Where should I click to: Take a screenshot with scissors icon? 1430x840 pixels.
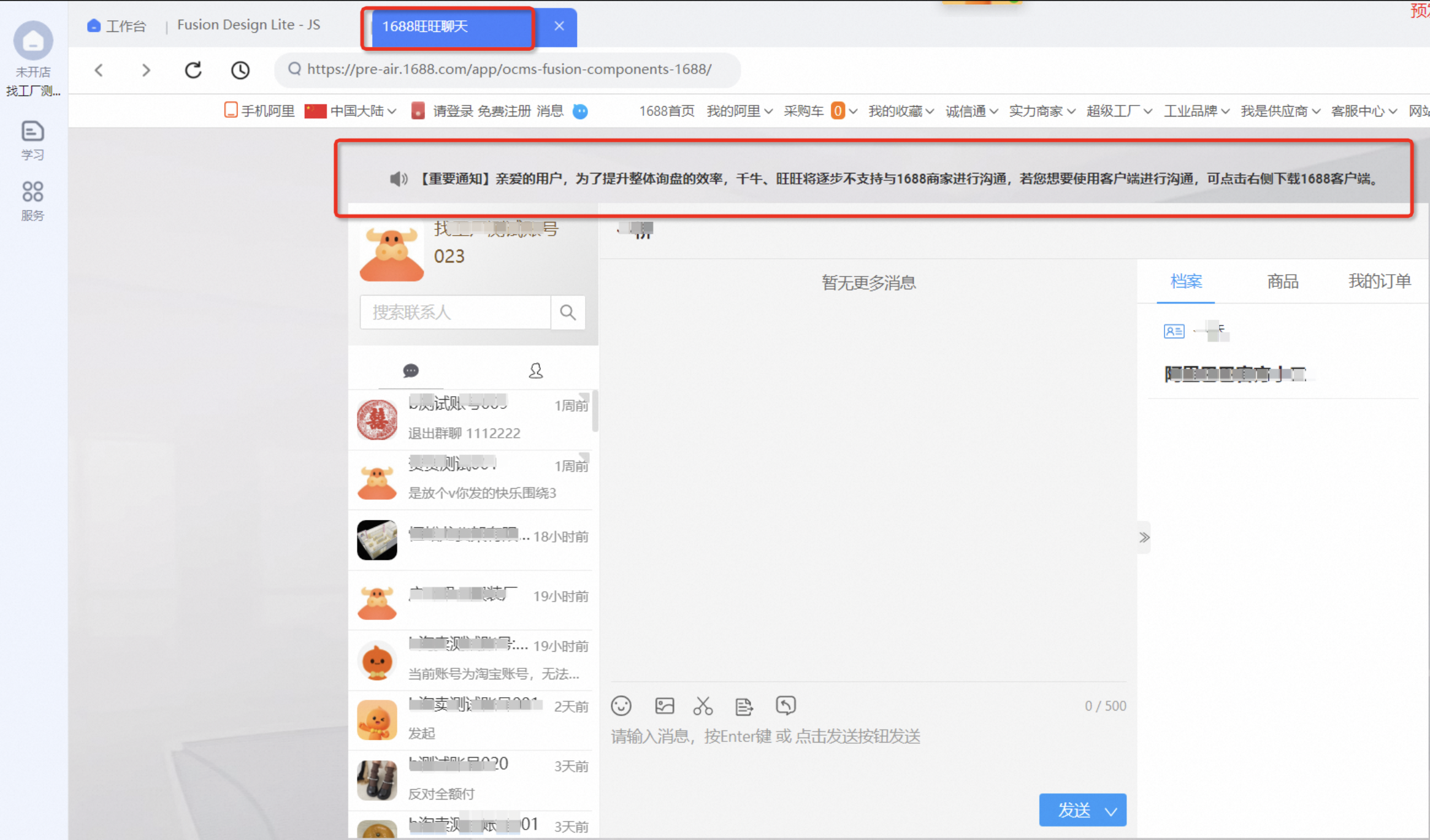pos(703,706)
